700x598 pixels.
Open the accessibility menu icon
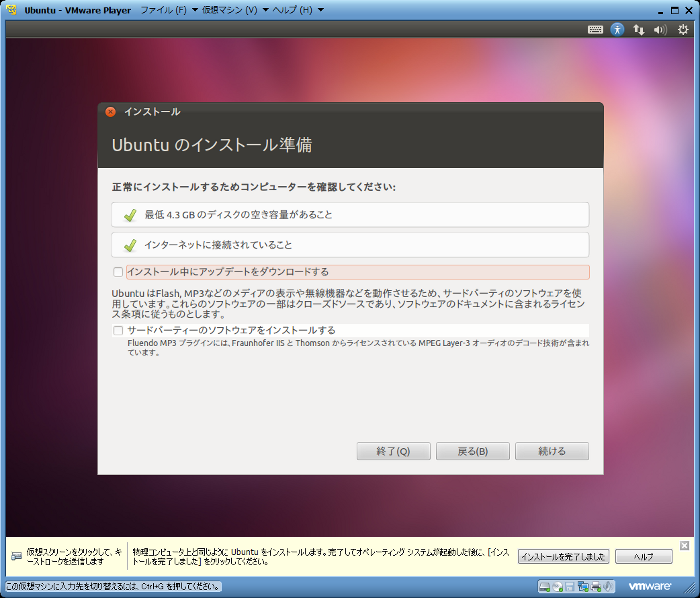[x=617, y=30]
